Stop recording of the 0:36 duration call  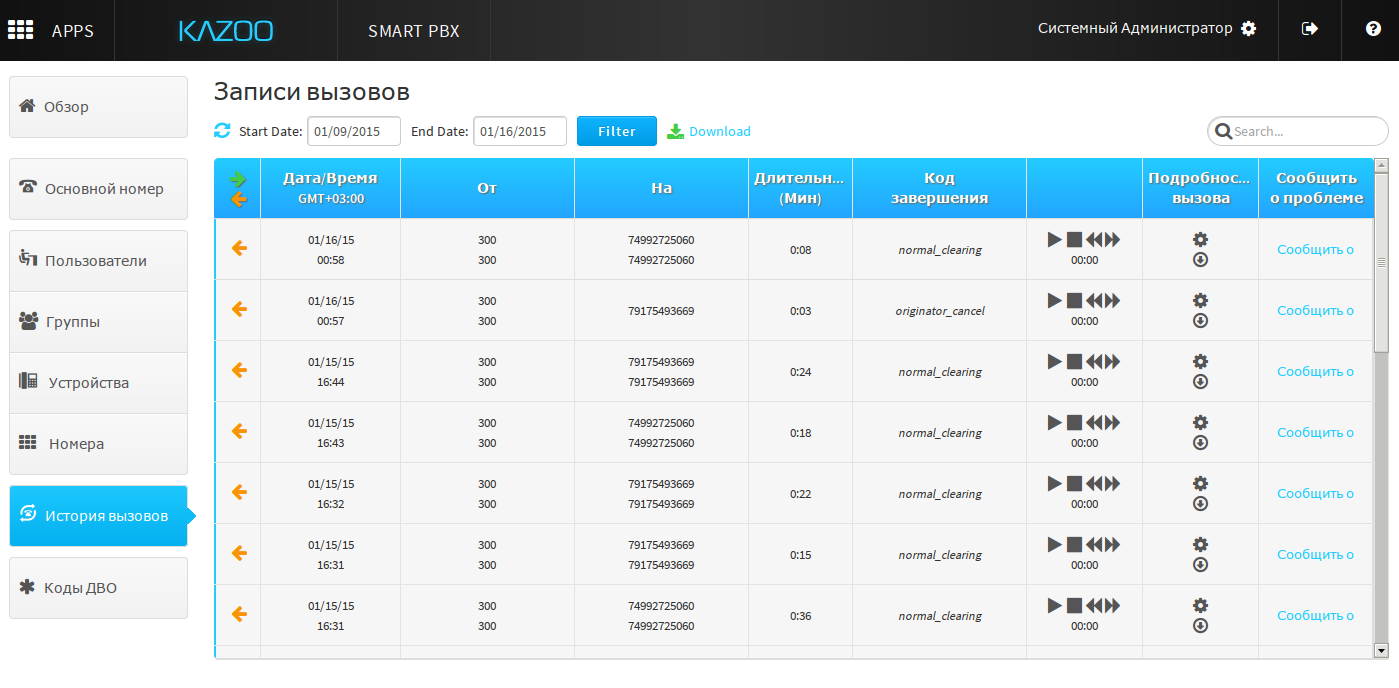[x=1074, y=606]
